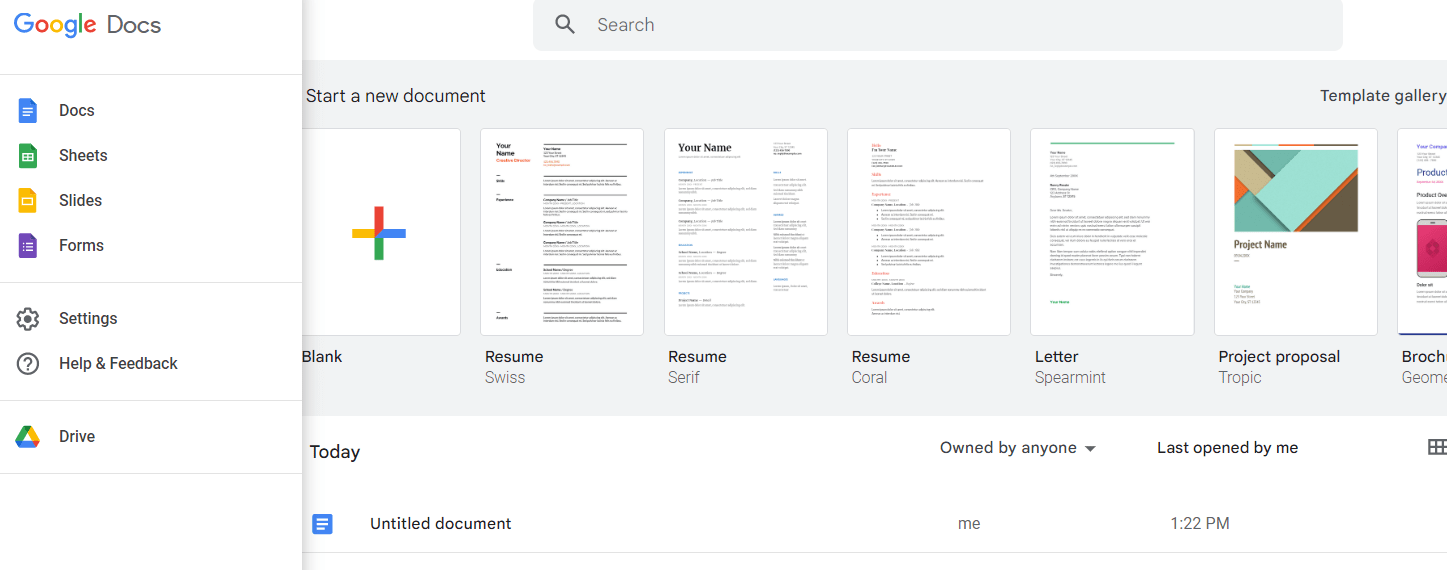The height and width of the screenshot is (570, 1447).
Task: Click the 'Serif' template subtitle
Action: tap(684, 377)
